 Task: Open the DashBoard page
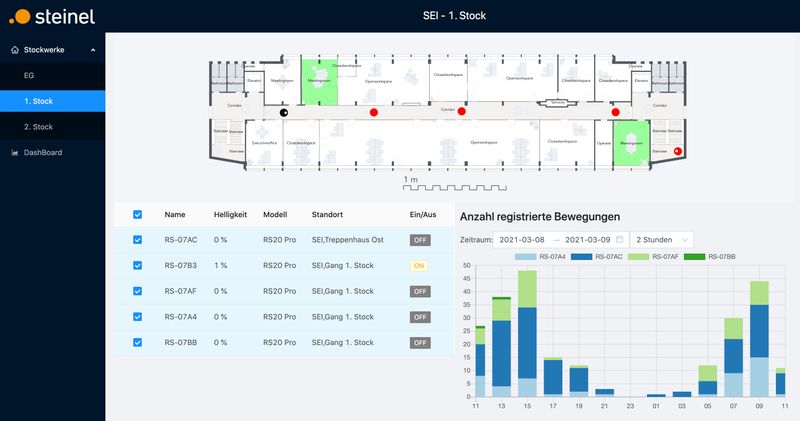(43, 153)
